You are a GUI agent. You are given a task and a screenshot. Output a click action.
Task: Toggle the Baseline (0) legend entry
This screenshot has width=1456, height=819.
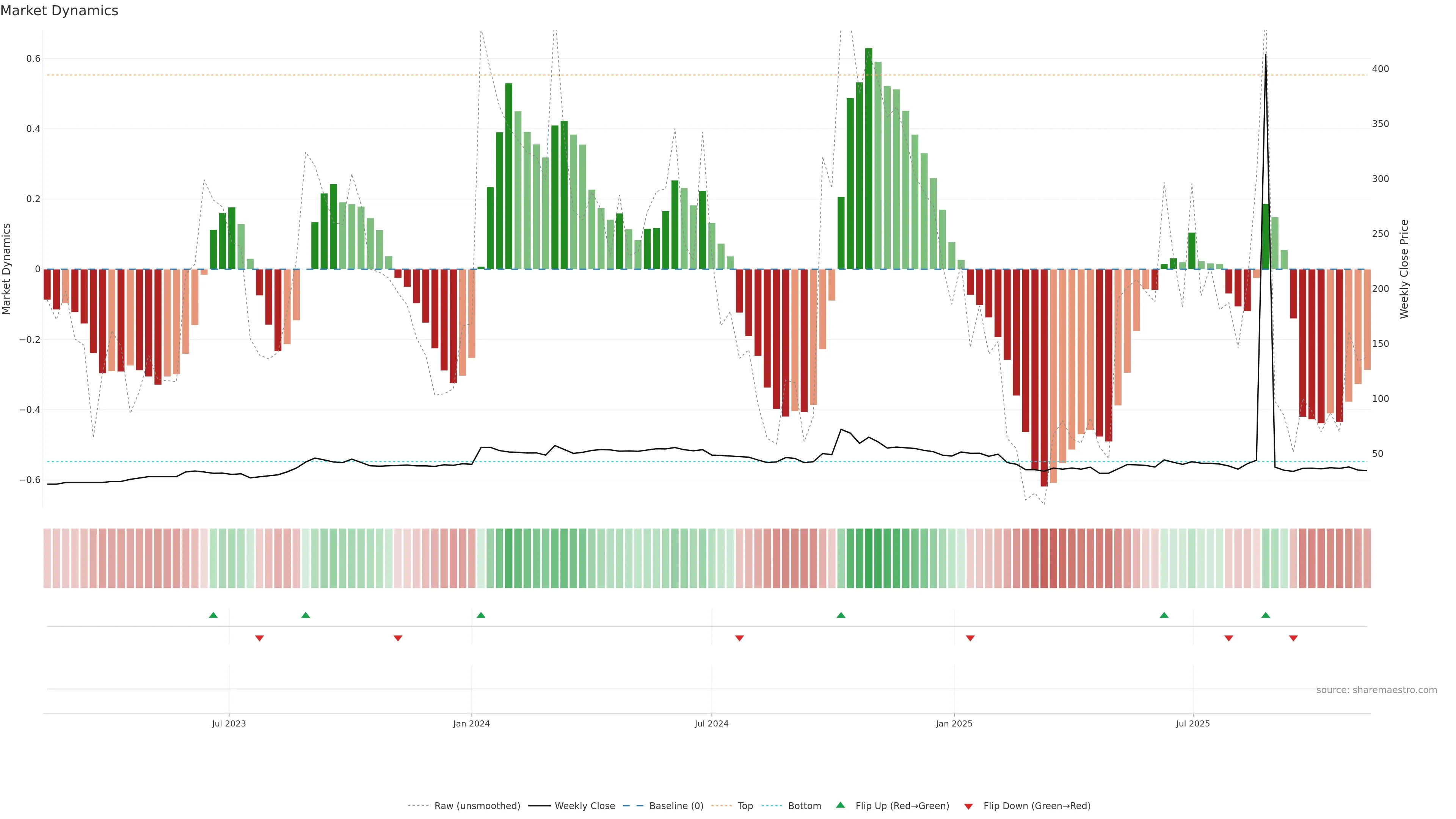click(x=676, y=806)
